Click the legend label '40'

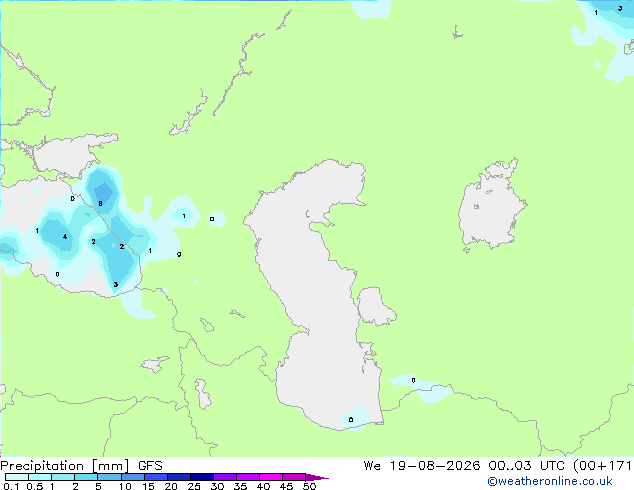coord(263,486)
